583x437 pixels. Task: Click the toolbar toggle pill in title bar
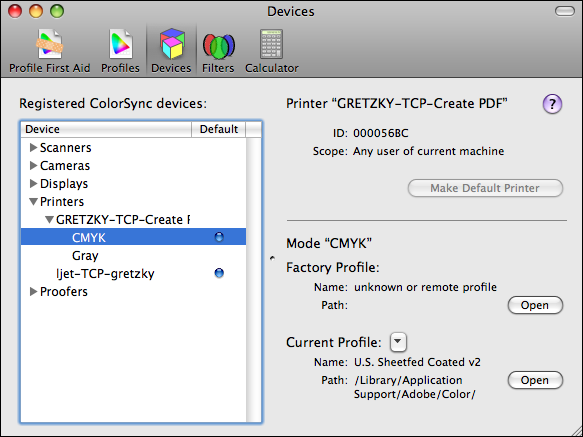click(565, 11)
